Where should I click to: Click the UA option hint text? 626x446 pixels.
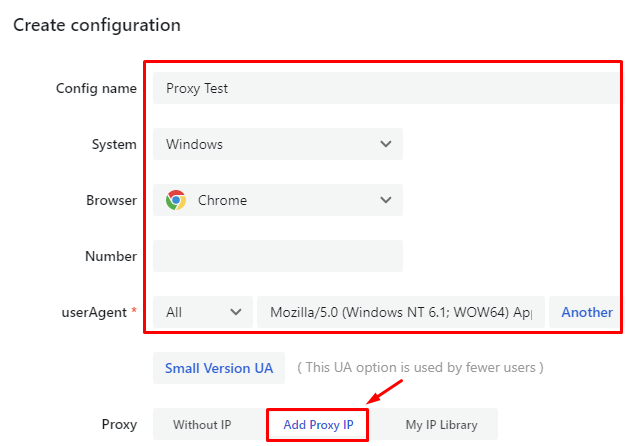420,367
